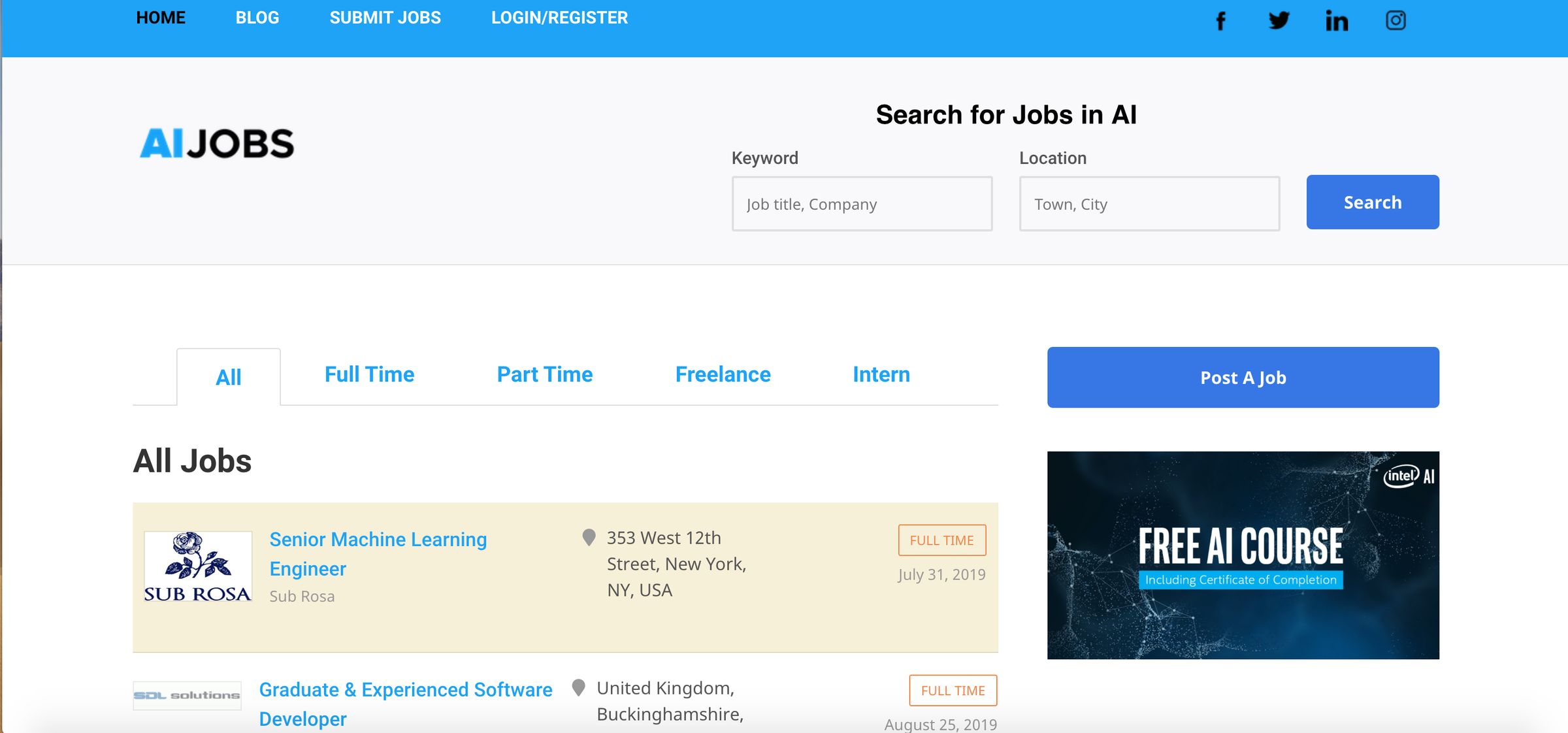Click the Sub Rosa company logo

197,566
